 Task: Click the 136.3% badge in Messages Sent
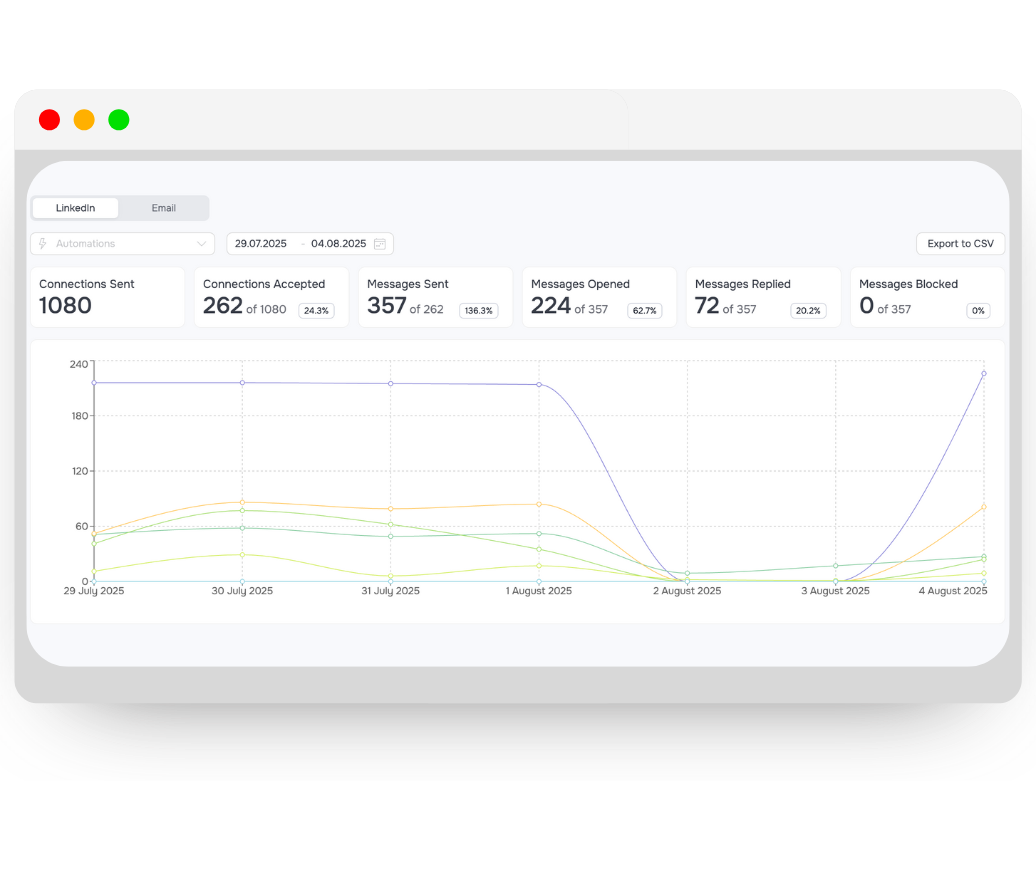coord(478,311)
